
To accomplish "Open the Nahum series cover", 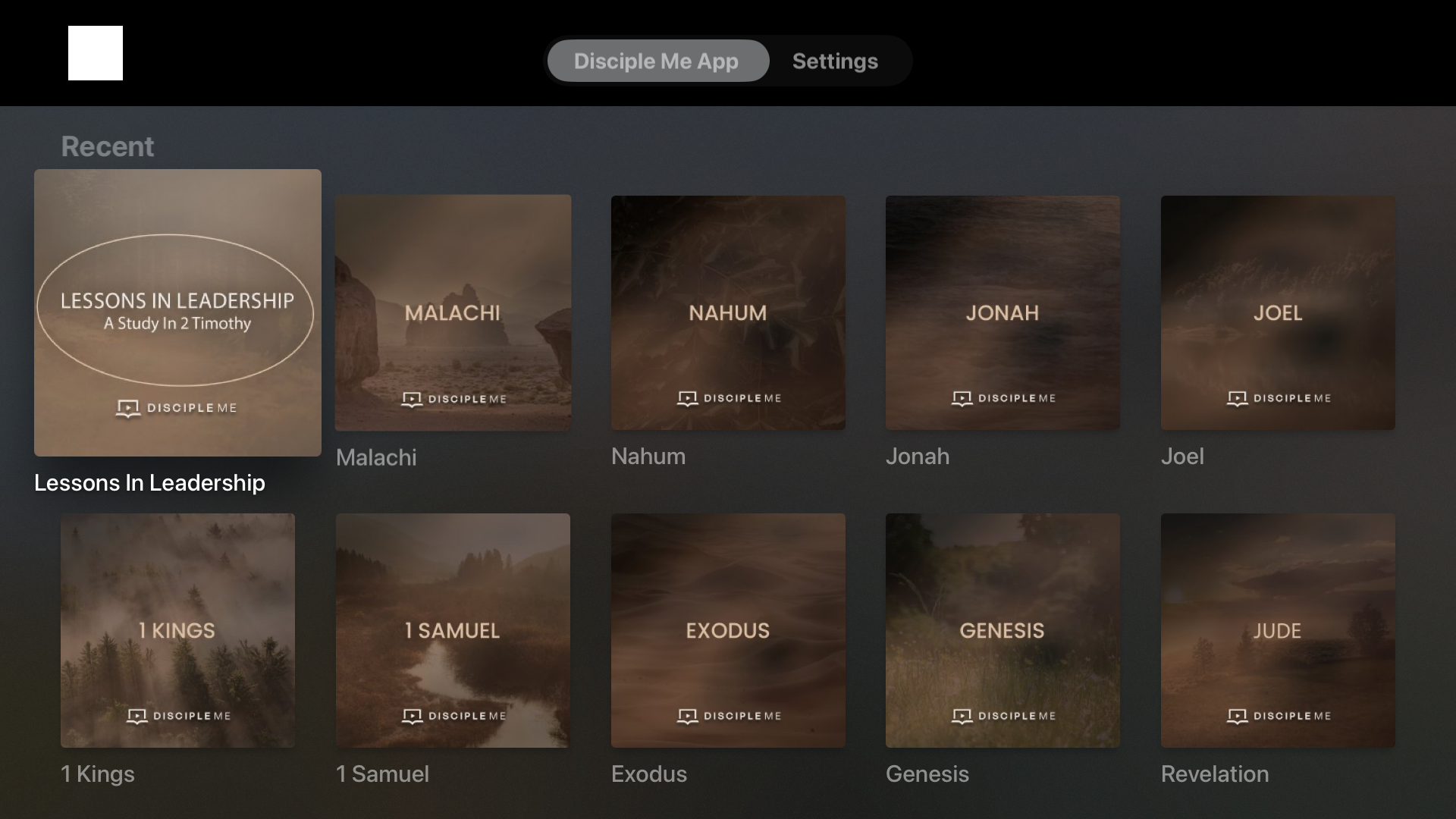I will click(x=728, y=312).
